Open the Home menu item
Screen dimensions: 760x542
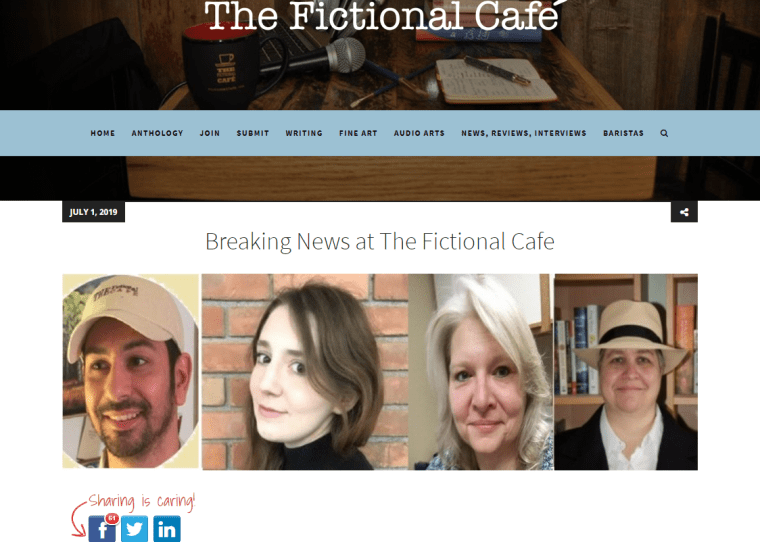pyautogui.click(x=103, y=133)
